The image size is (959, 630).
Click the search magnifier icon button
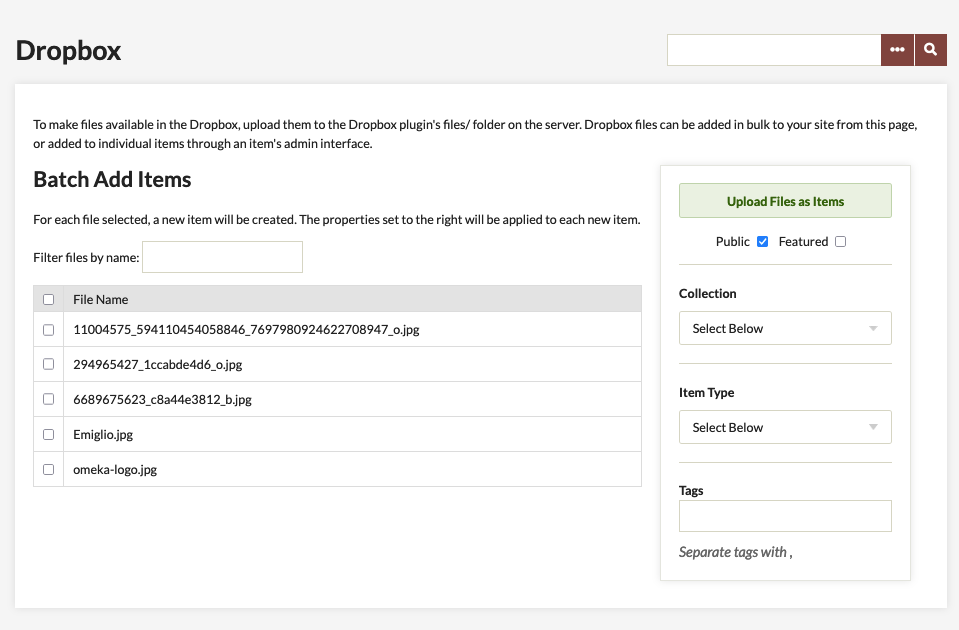click(930, 50)
